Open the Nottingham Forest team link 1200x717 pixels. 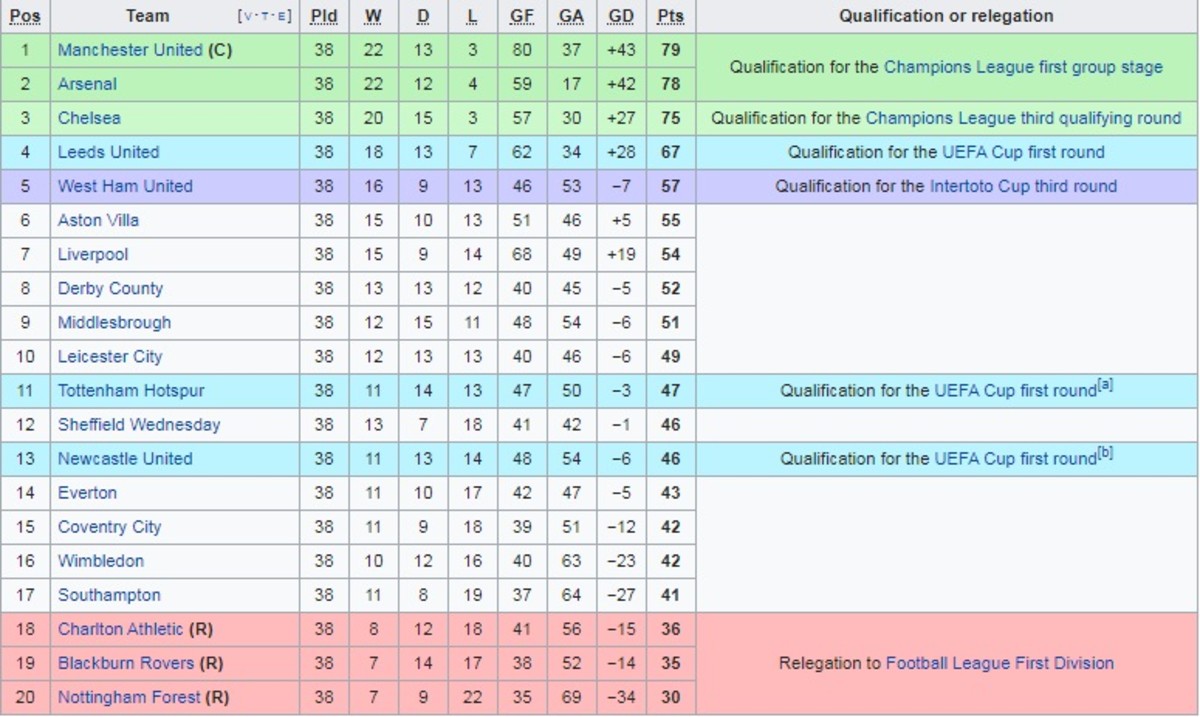pyautogui.click(x=129, y=697)
